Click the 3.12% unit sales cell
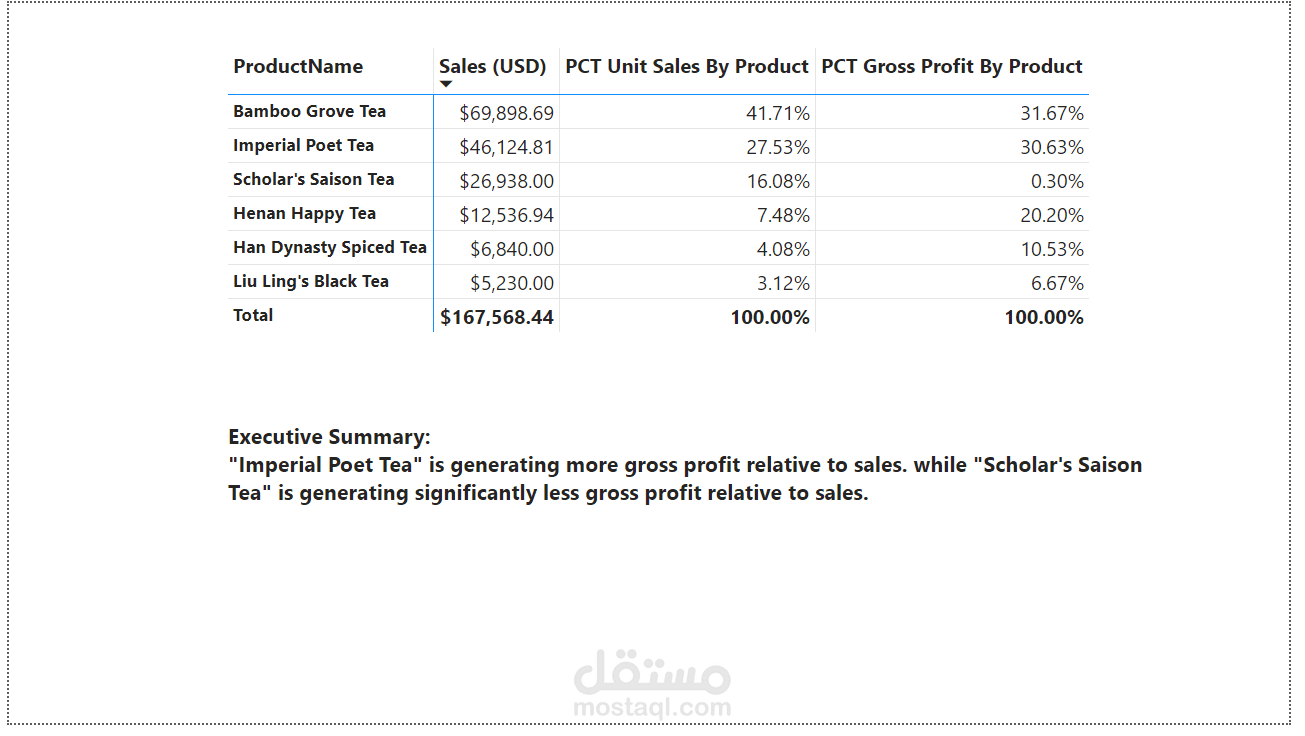1305x736 pixels. (784, 284)
